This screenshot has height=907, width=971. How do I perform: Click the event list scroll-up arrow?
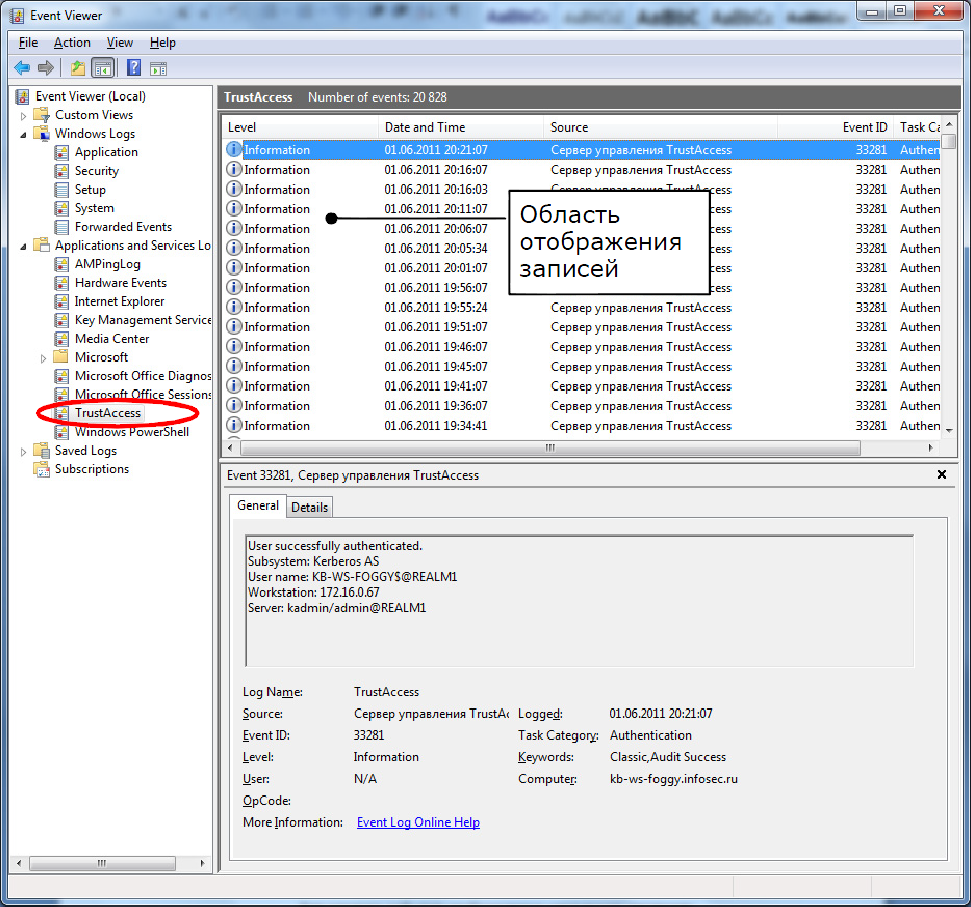coord(949,125)
